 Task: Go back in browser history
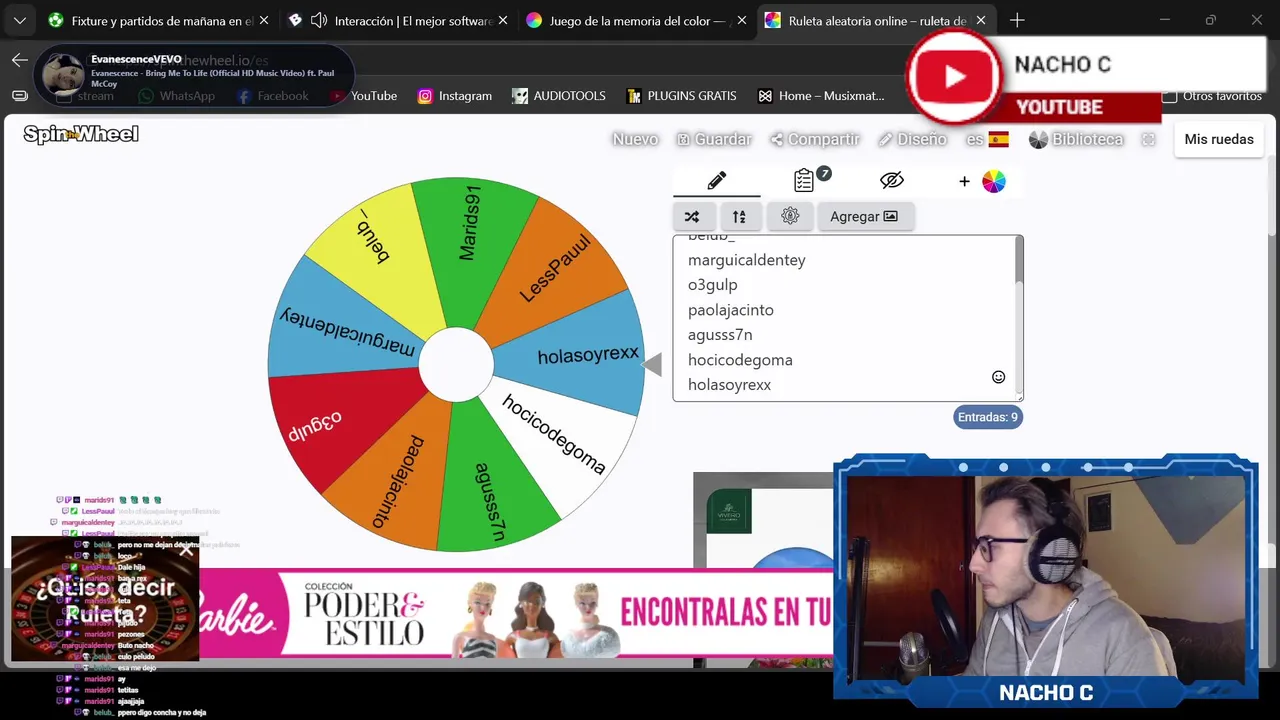tap(20, 60)
